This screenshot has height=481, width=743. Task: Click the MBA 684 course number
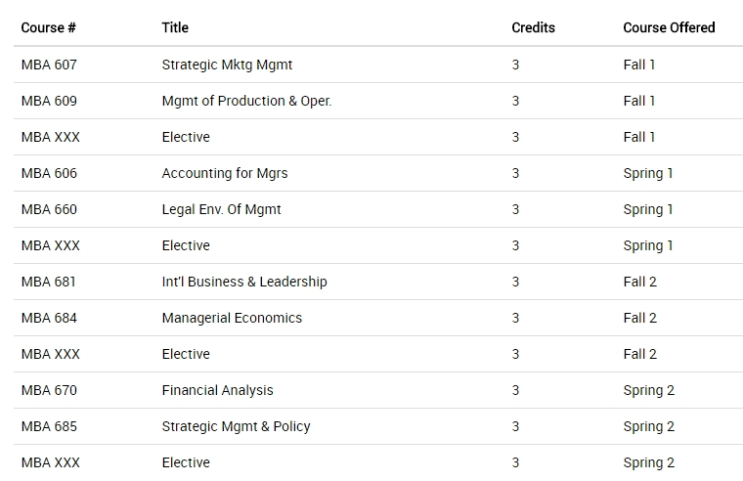[49, 318]
